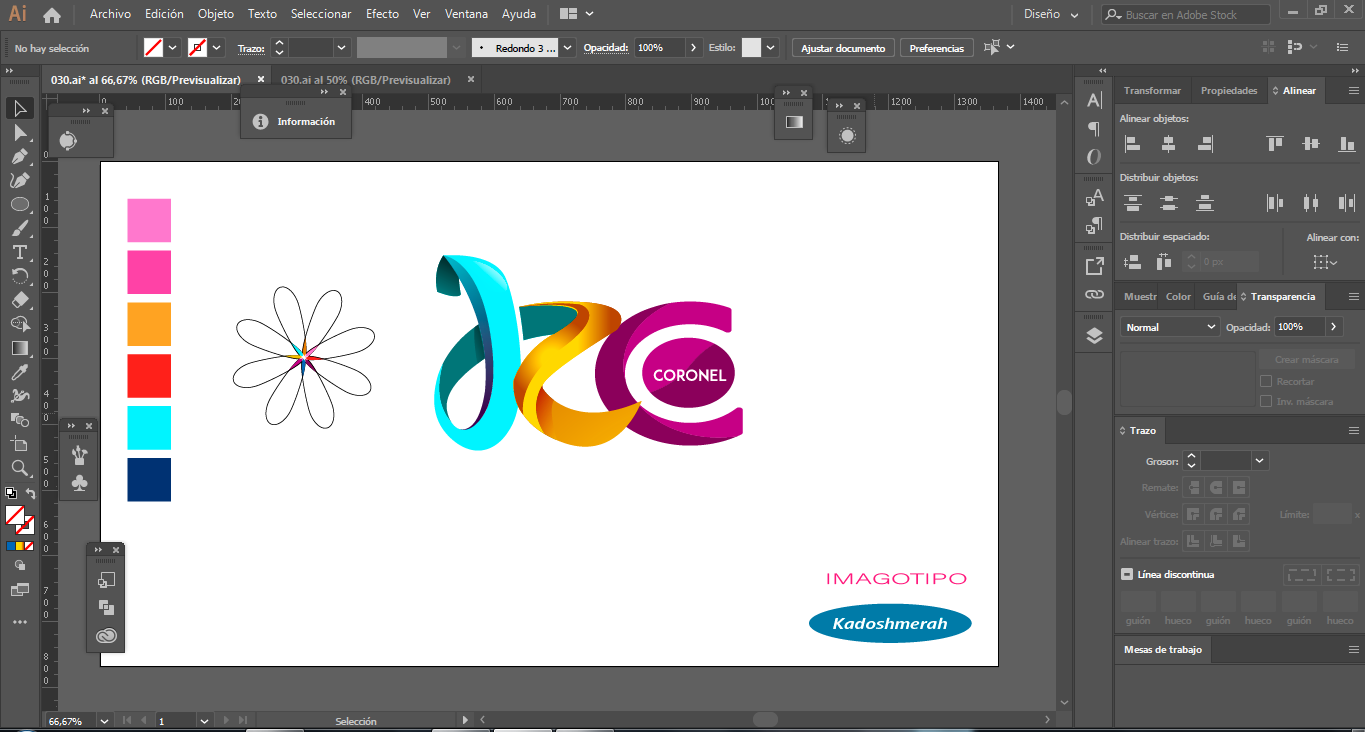Click the Información panel button
The image size is (1365, 732).
point(296,121)
